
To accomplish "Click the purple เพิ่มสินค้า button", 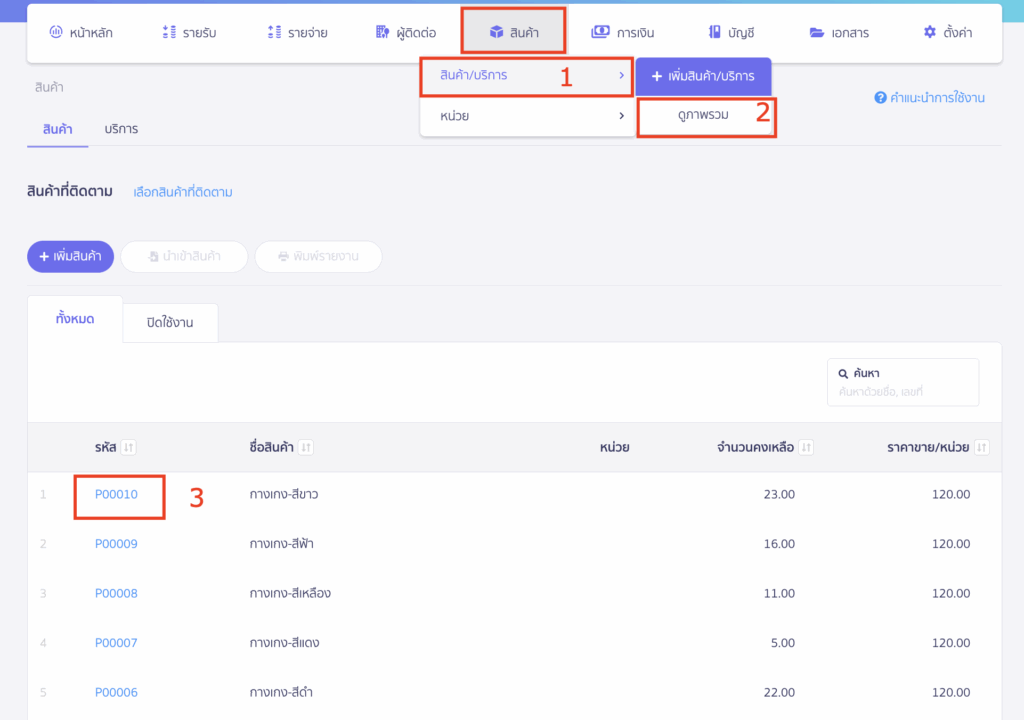I will tap(70, 256).
